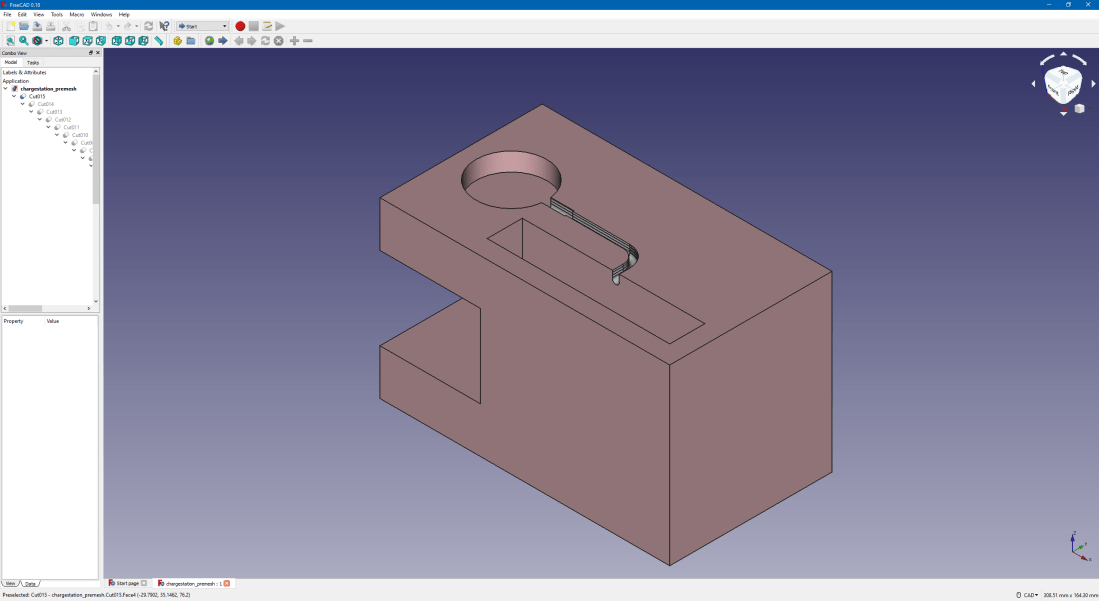
Task: Open the CAD navigation style dropdown
Action: click(x=1030, y=592)
